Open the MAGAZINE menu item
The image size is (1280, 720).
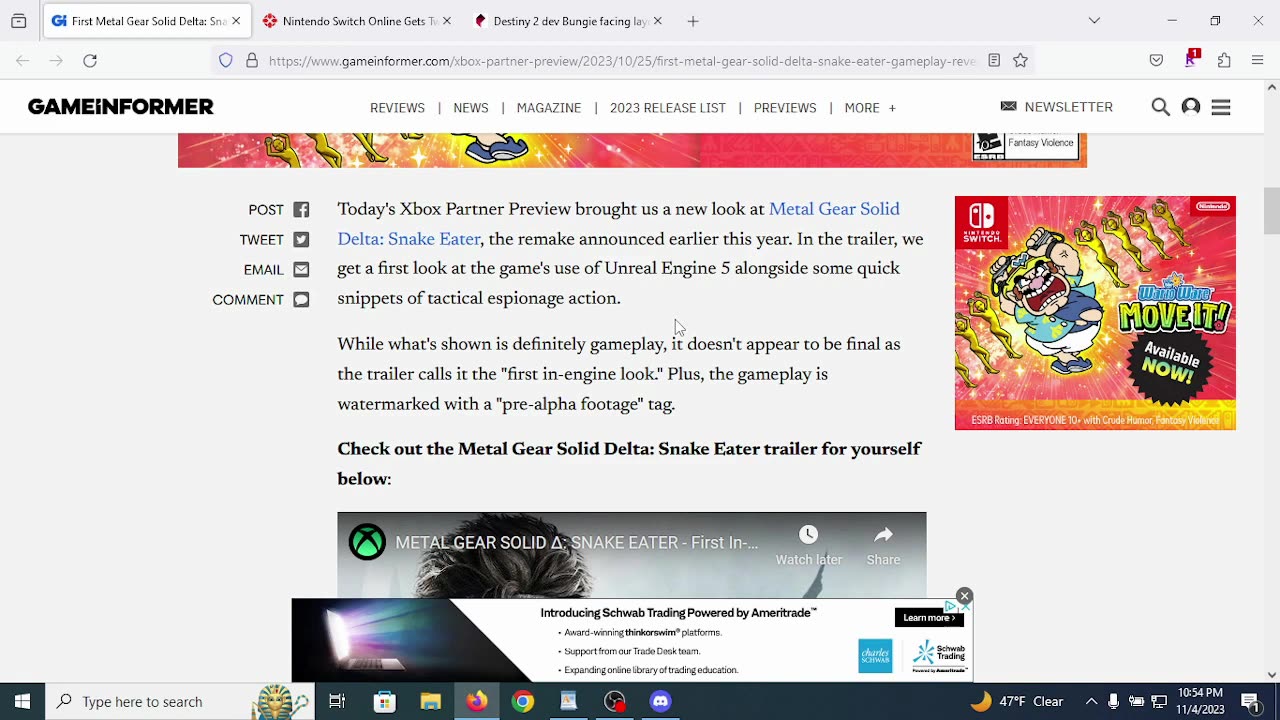549,108
